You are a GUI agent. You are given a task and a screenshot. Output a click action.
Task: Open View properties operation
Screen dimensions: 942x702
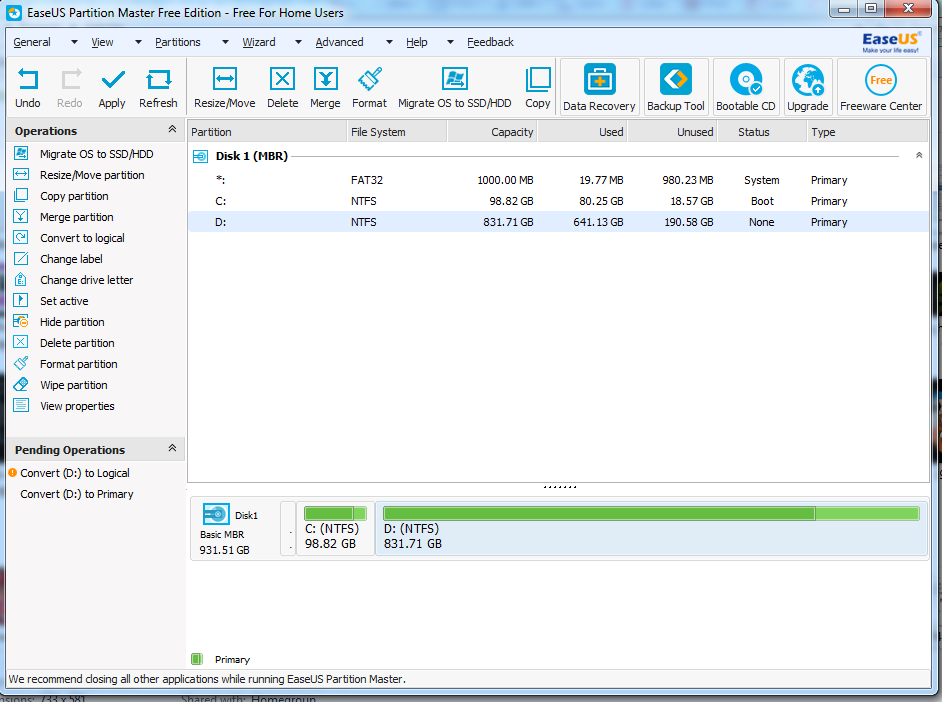pos(77,406)
